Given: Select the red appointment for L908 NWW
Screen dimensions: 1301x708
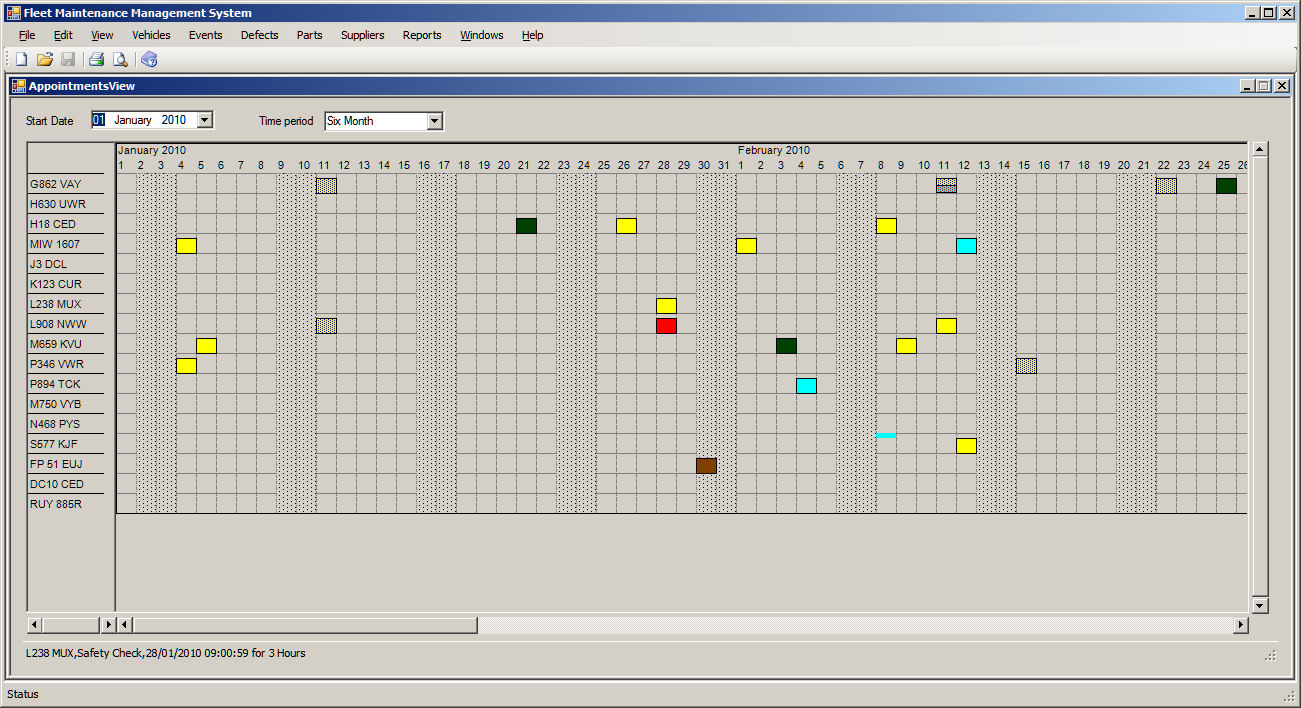Looking at the screenshot, I should click(x=666, y=326).
